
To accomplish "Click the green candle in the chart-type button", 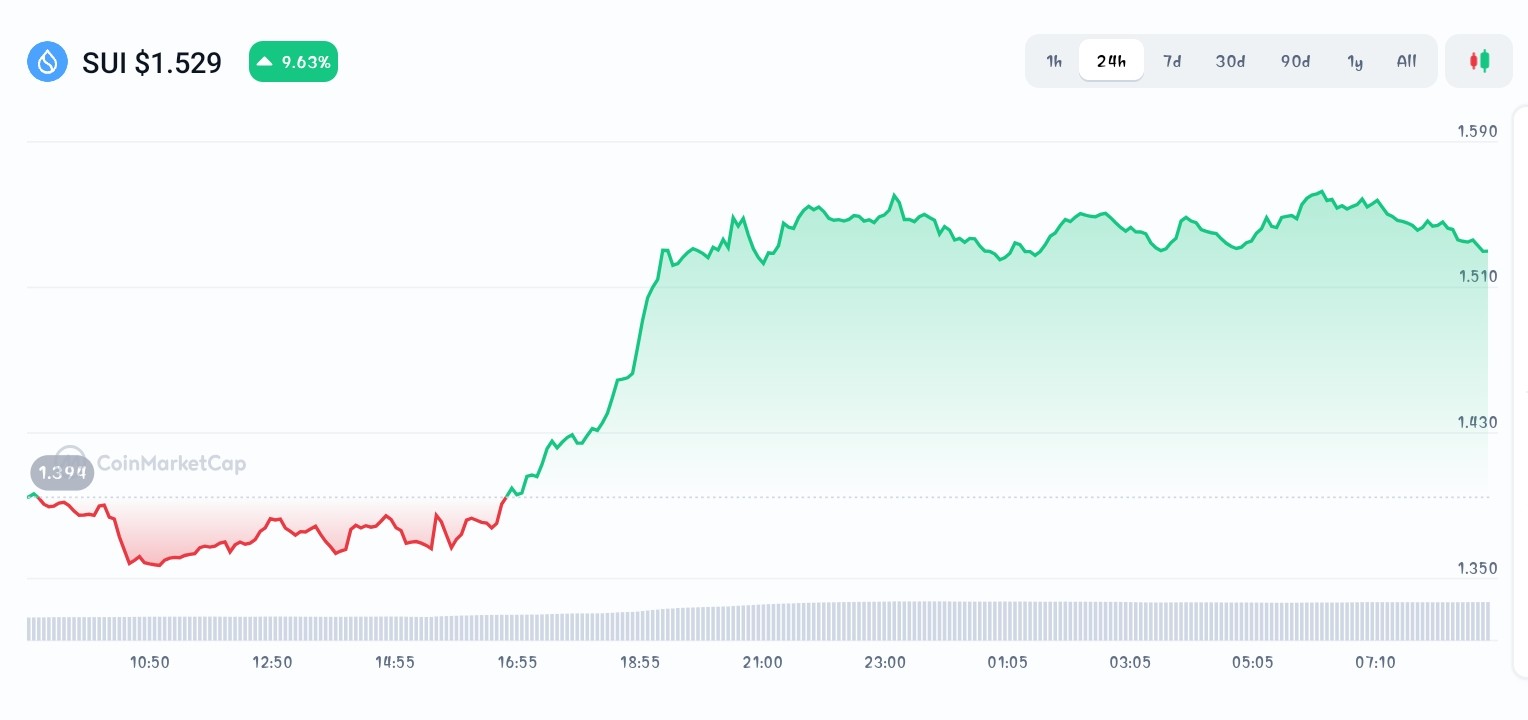I will [1484, 60].
